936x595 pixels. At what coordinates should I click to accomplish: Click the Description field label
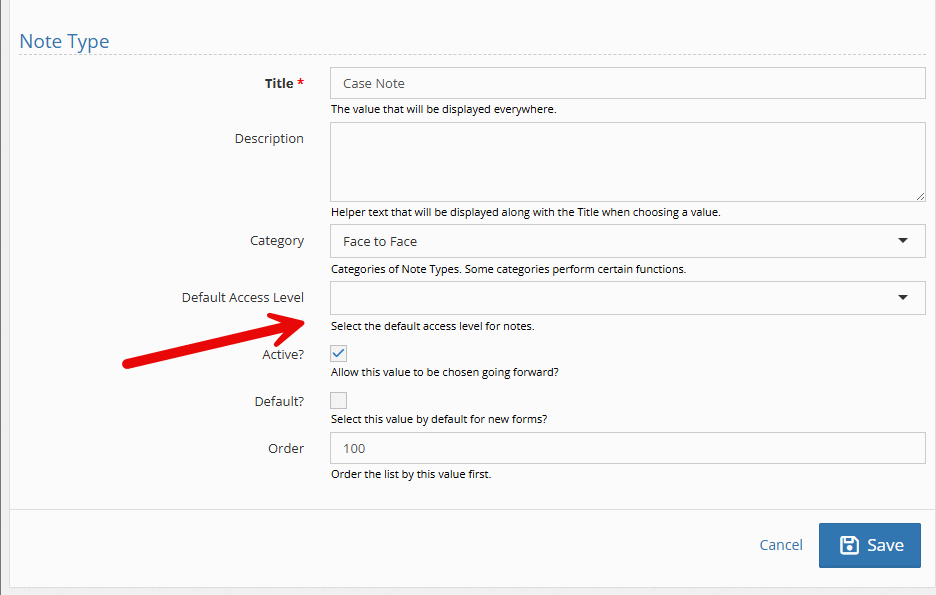(269, 139)
